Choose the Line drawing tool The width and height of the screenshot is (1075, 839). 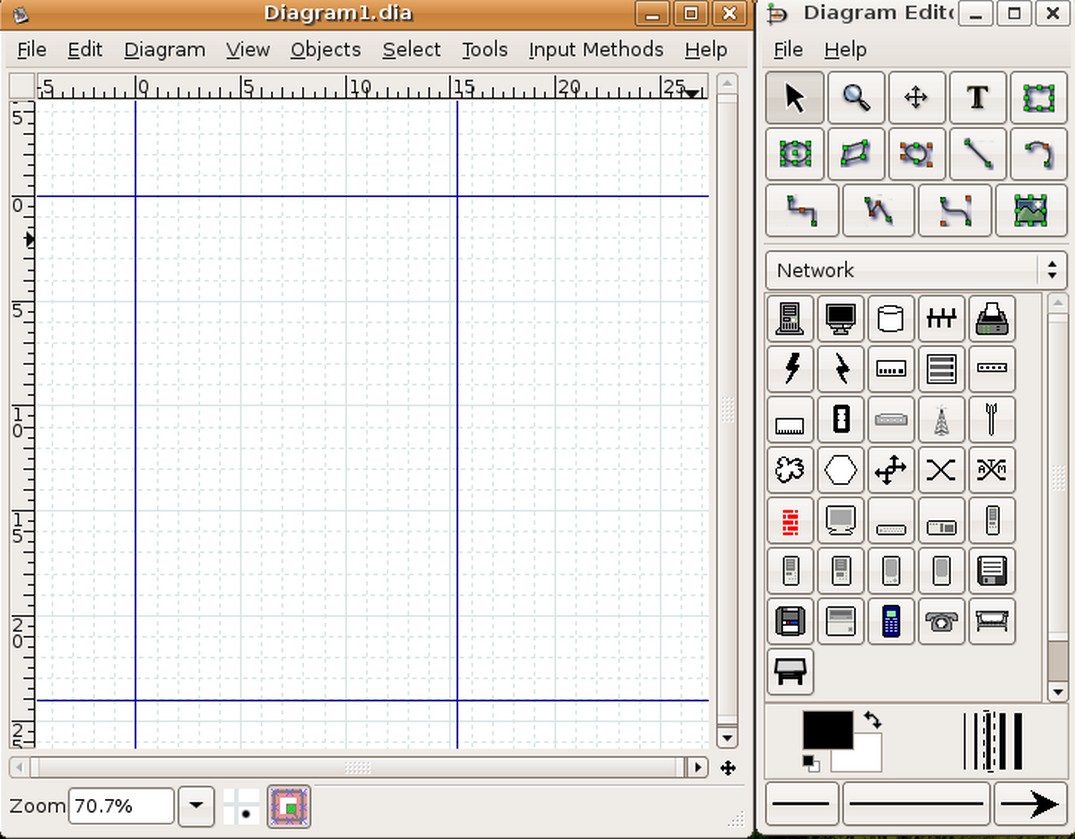pyautogui.click(x=977, y=154)
